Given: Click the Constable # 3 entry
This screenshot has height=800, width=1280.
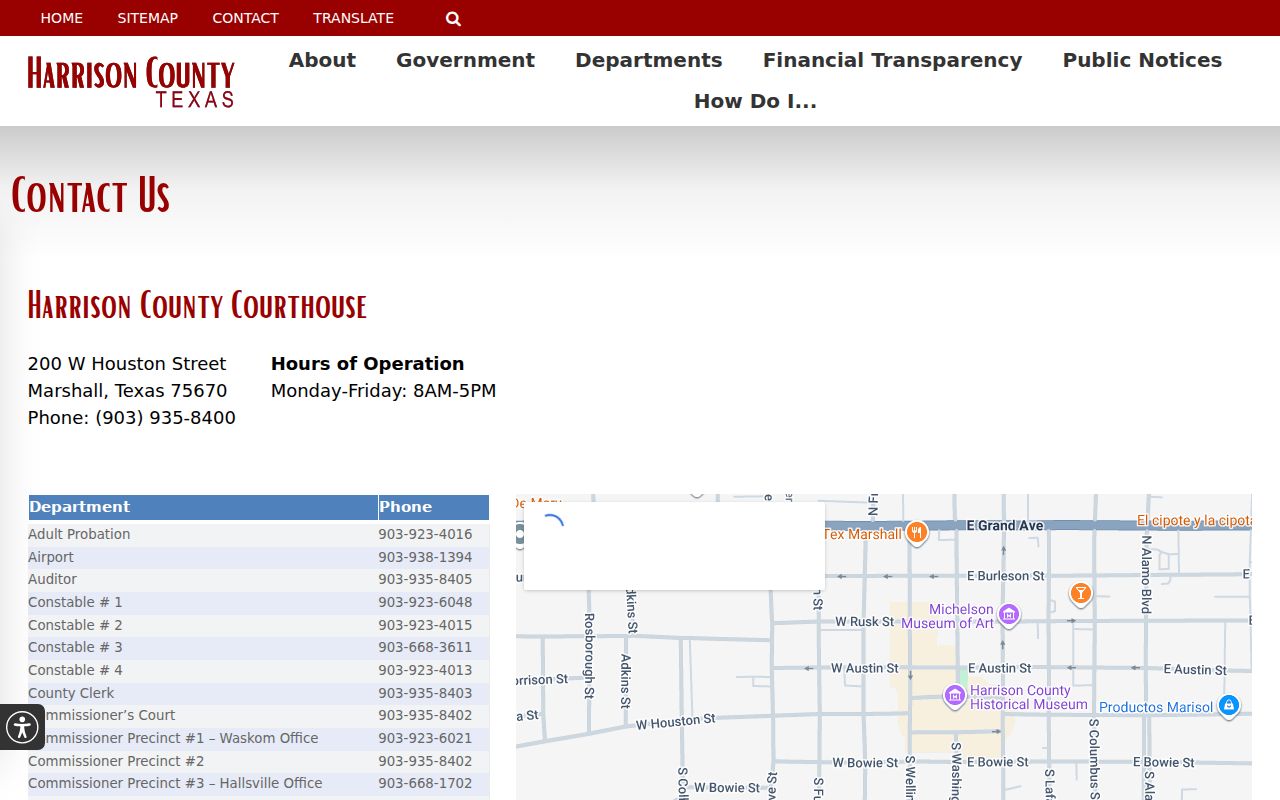Looking at the screenshot, I should (75, 647).
